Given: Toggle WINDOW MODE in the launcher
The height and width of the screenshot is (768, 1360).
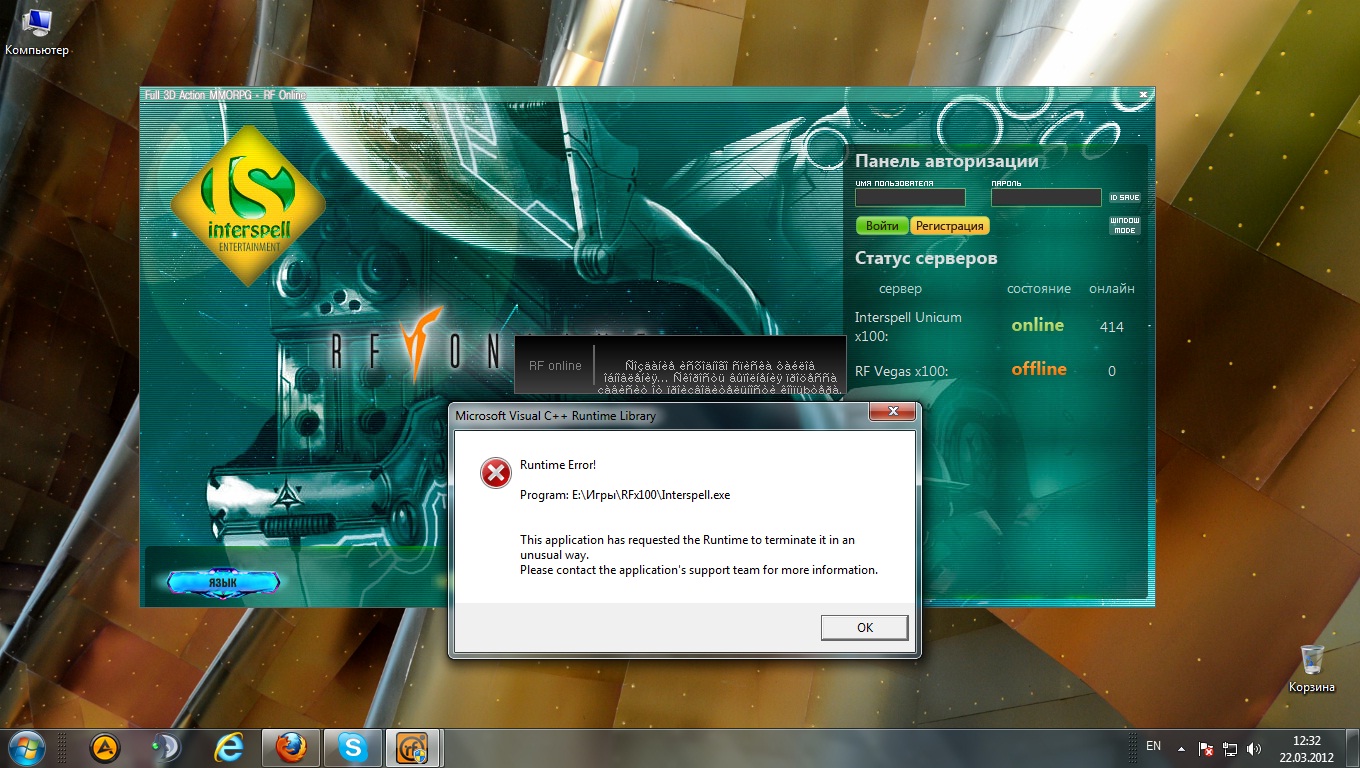Looking at the screenshot, I should click(x=1124, y=226).
